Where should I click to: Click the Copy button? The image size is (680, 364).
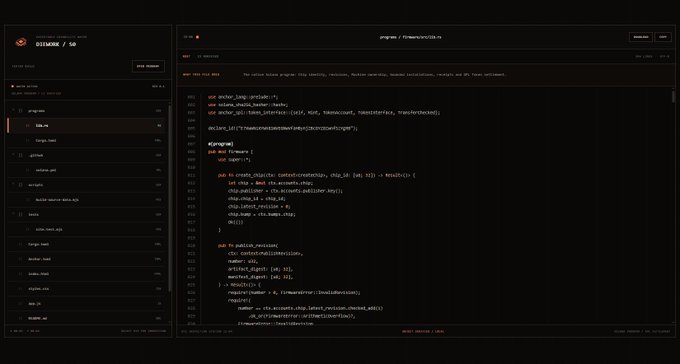point(663,37)
